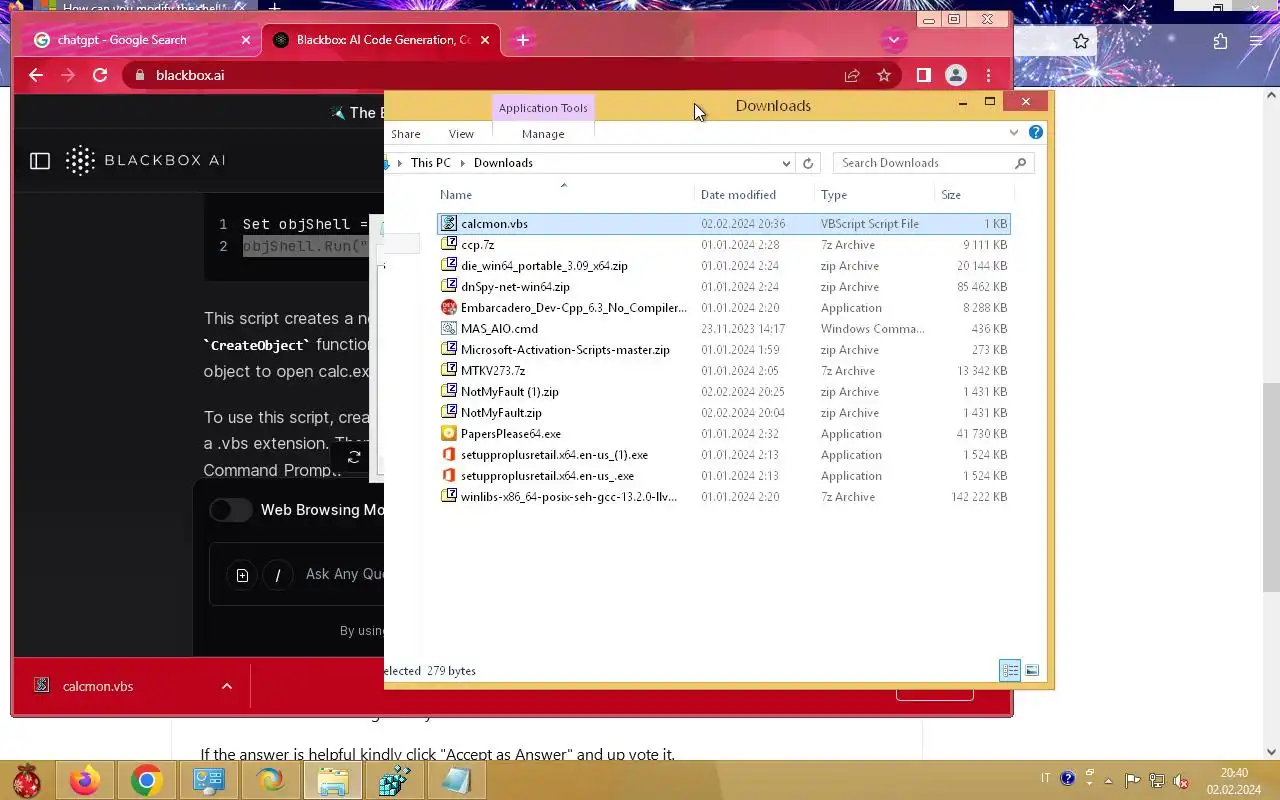Screen dimensions: 1280x800
Task: Go back in the Chrome window
Action: coord(36,75)
